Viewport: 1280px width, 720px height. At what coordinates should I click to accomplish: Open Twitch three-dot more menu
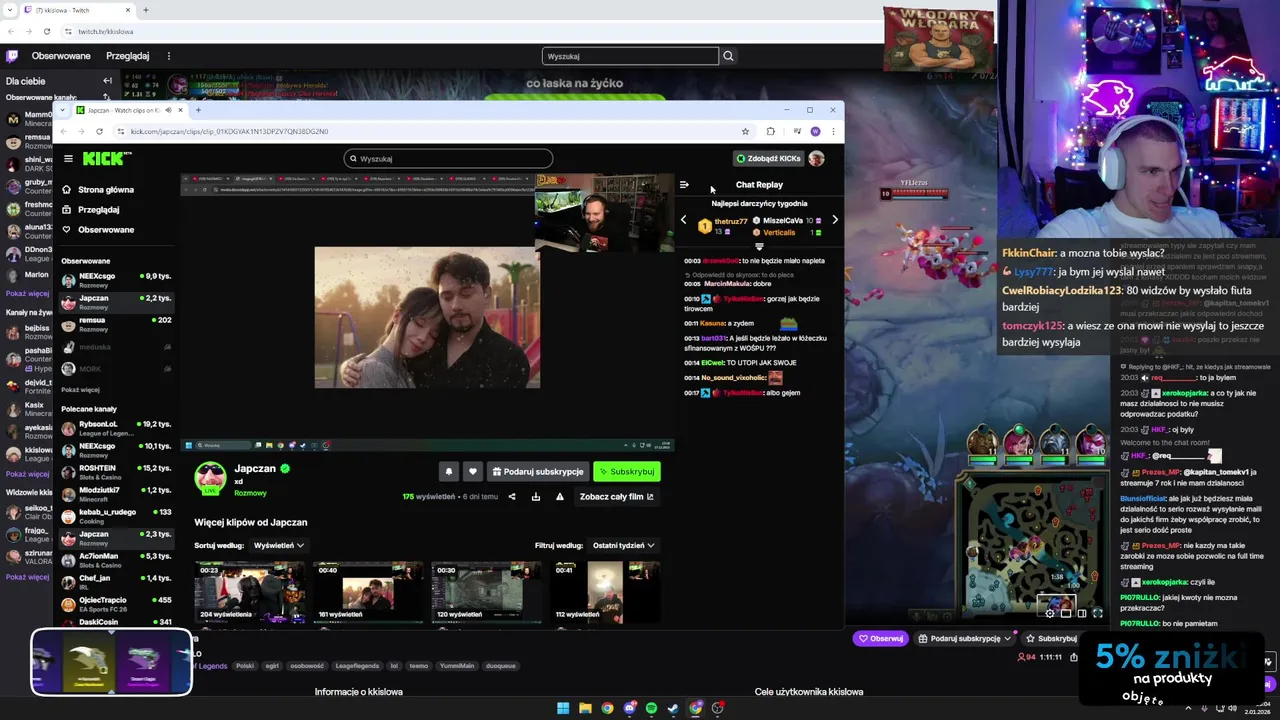169,56
